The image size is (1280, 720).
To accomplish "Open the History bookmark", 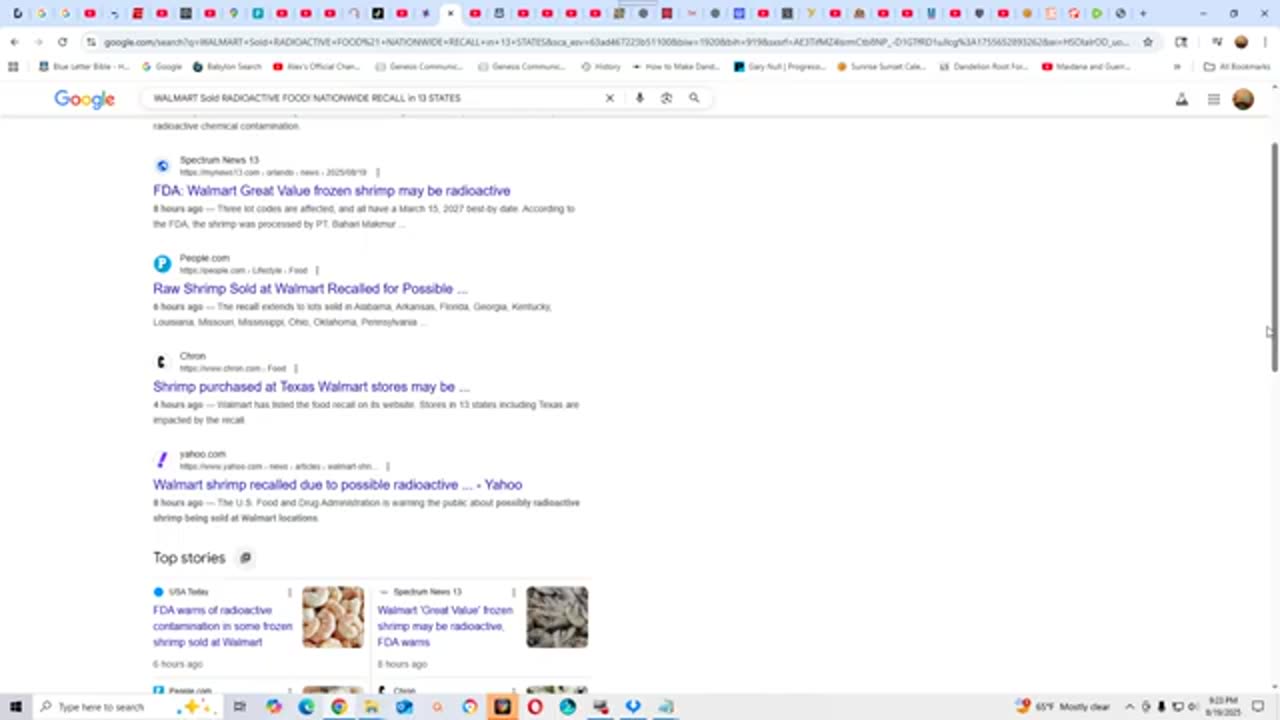I will tap(601, 67).
